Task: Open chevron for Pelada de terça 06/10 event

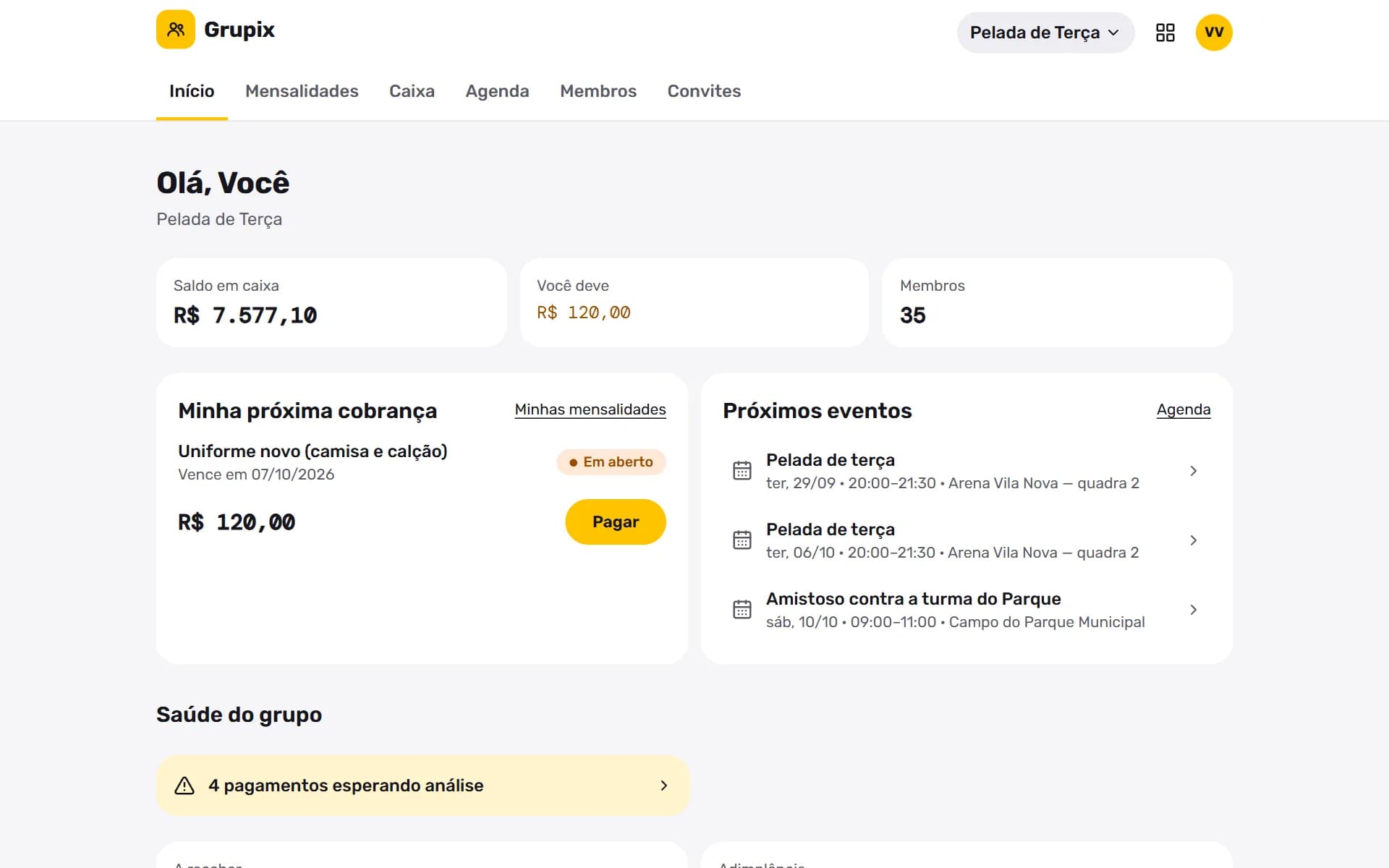Action: [x=1194, y=540]
